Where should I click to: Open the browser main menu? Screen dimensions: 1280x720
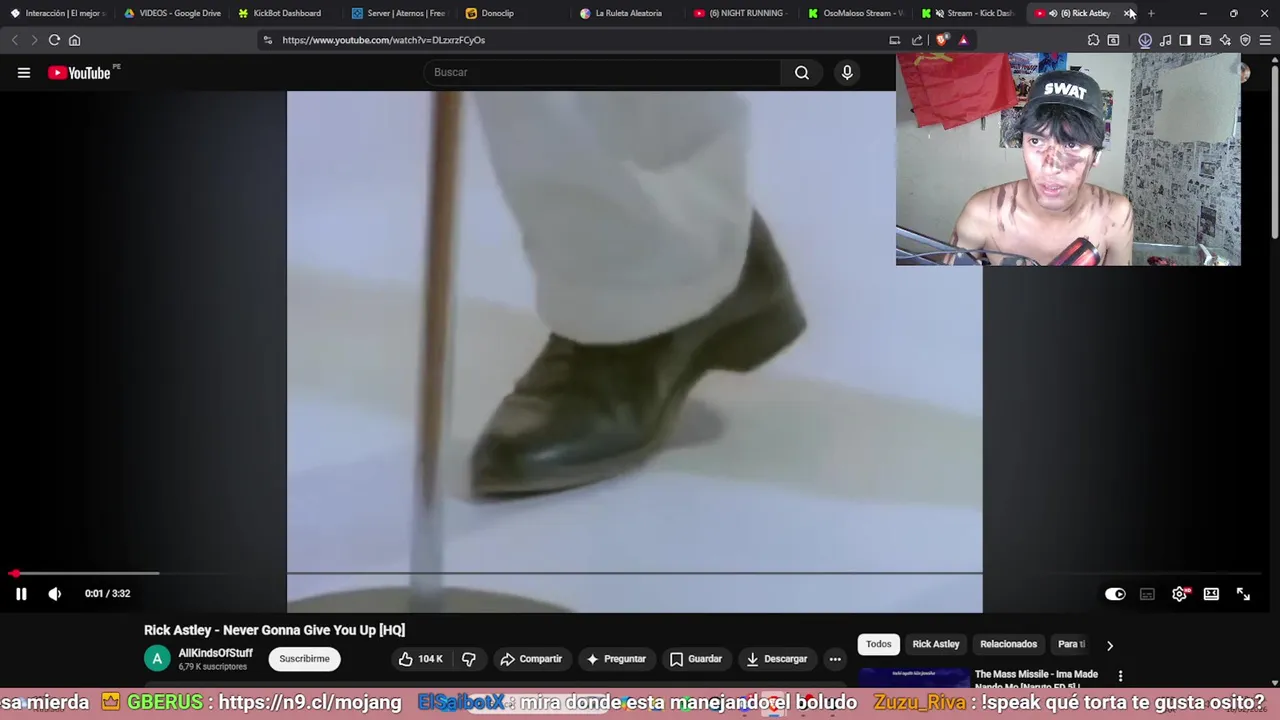click(1265, 40)
